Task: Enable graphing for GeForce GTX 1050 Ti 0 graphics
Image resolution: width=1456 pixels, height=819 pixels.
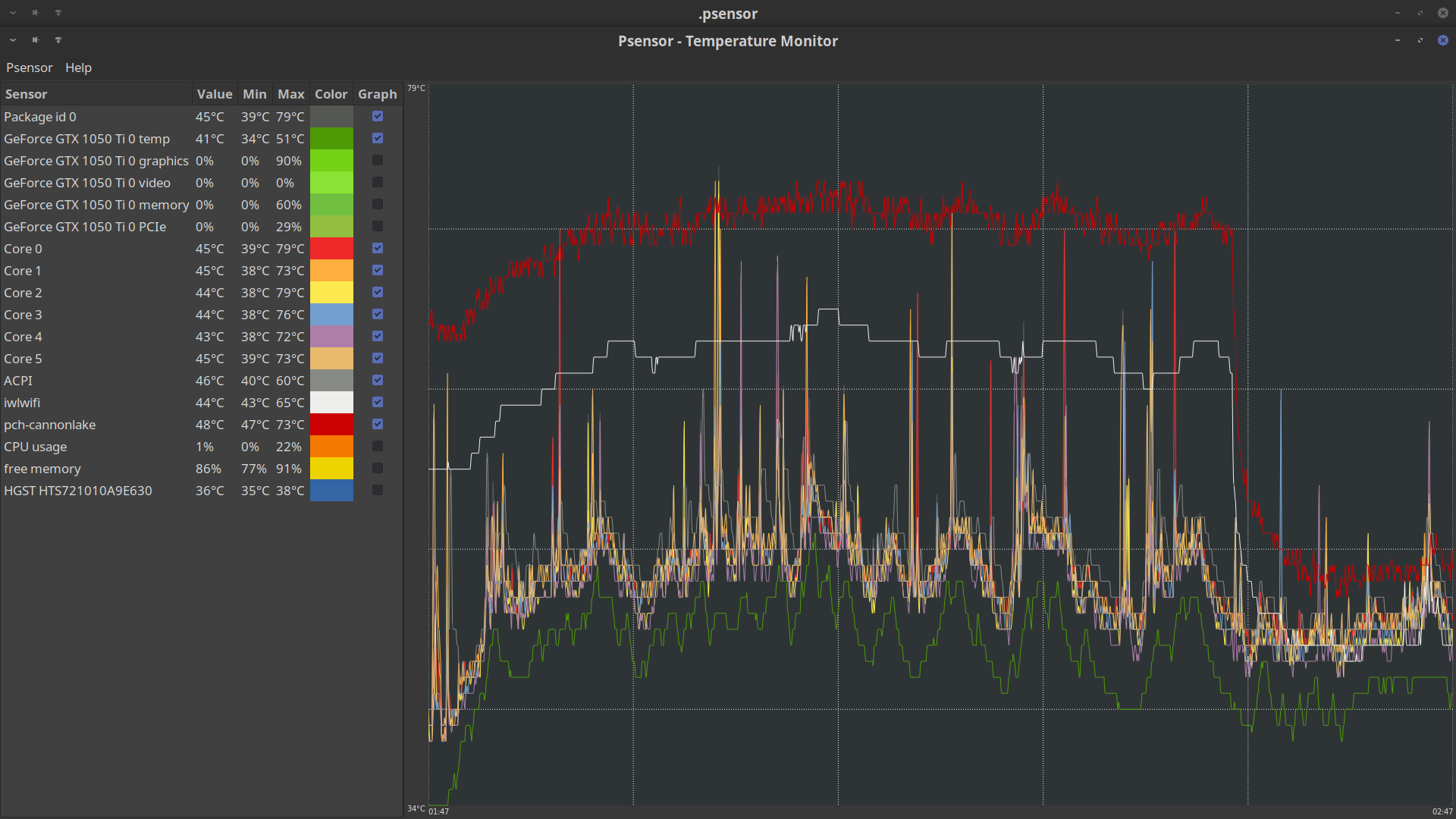Action: tap(377, 160)
